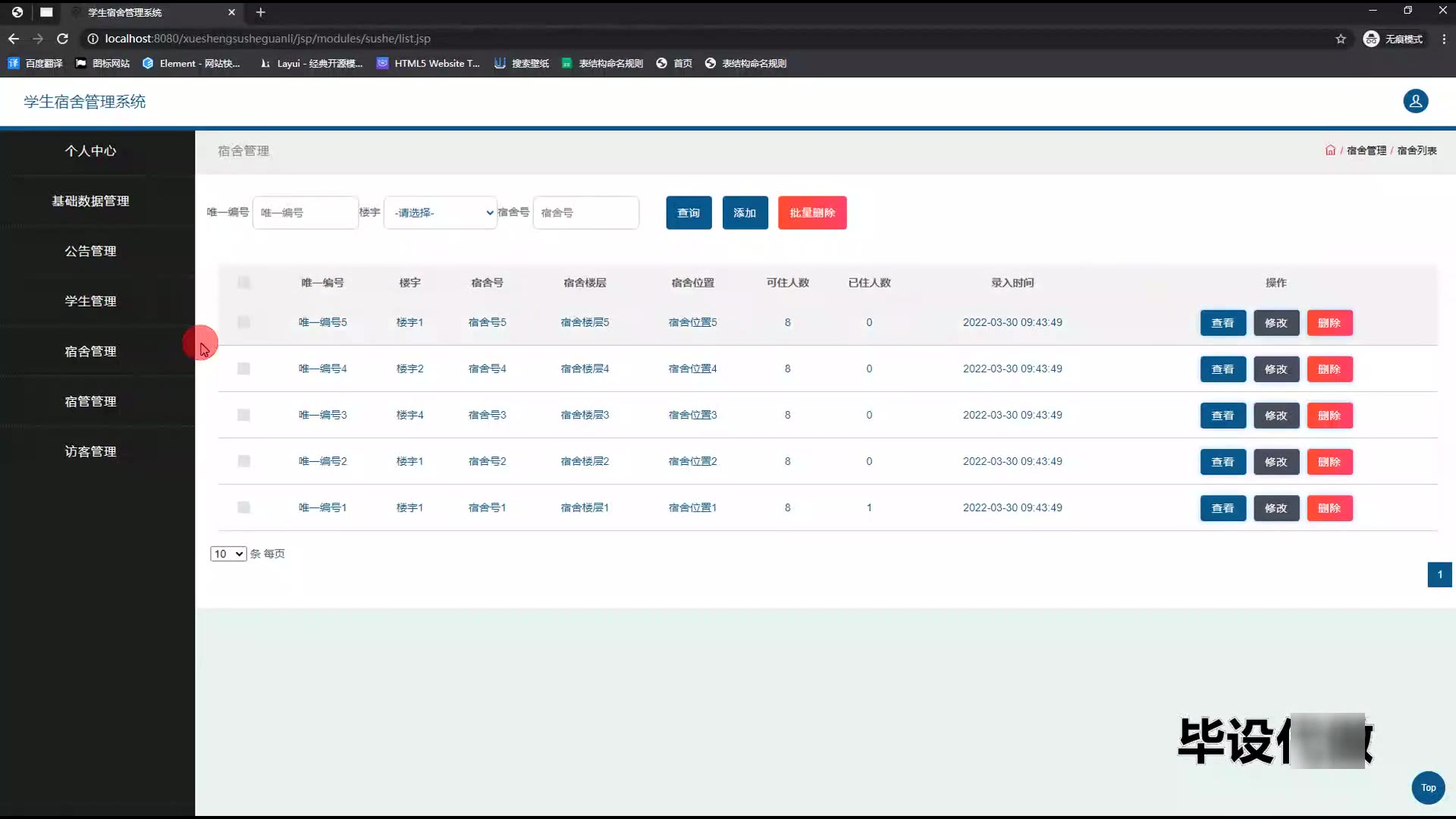Open the 百度翻译 bookmark
This screenshot has height=819, width=1456.
tap(35, 64)
